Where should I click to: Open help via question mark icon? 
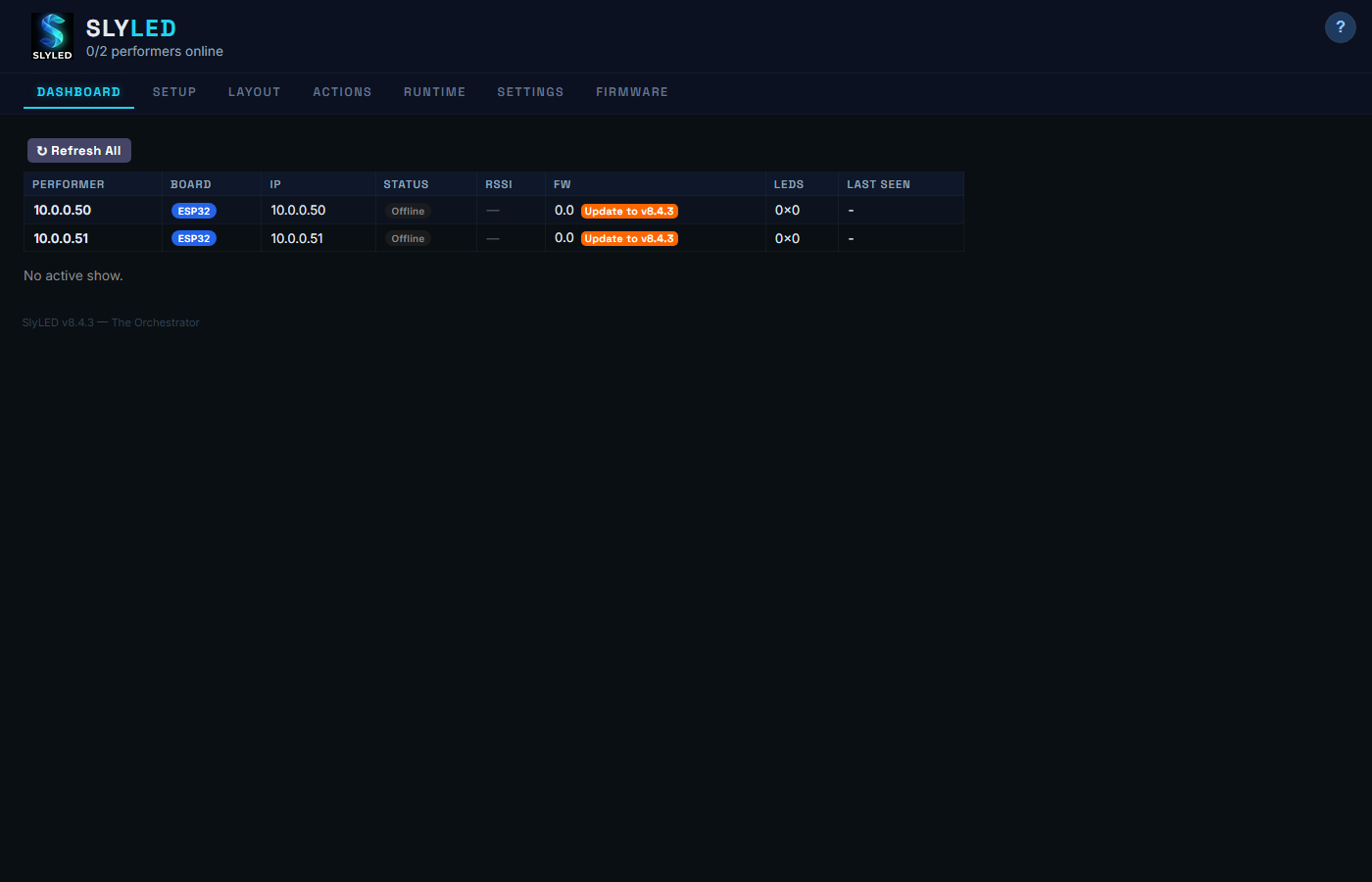pyautogui.click(x=1340, y=27)
